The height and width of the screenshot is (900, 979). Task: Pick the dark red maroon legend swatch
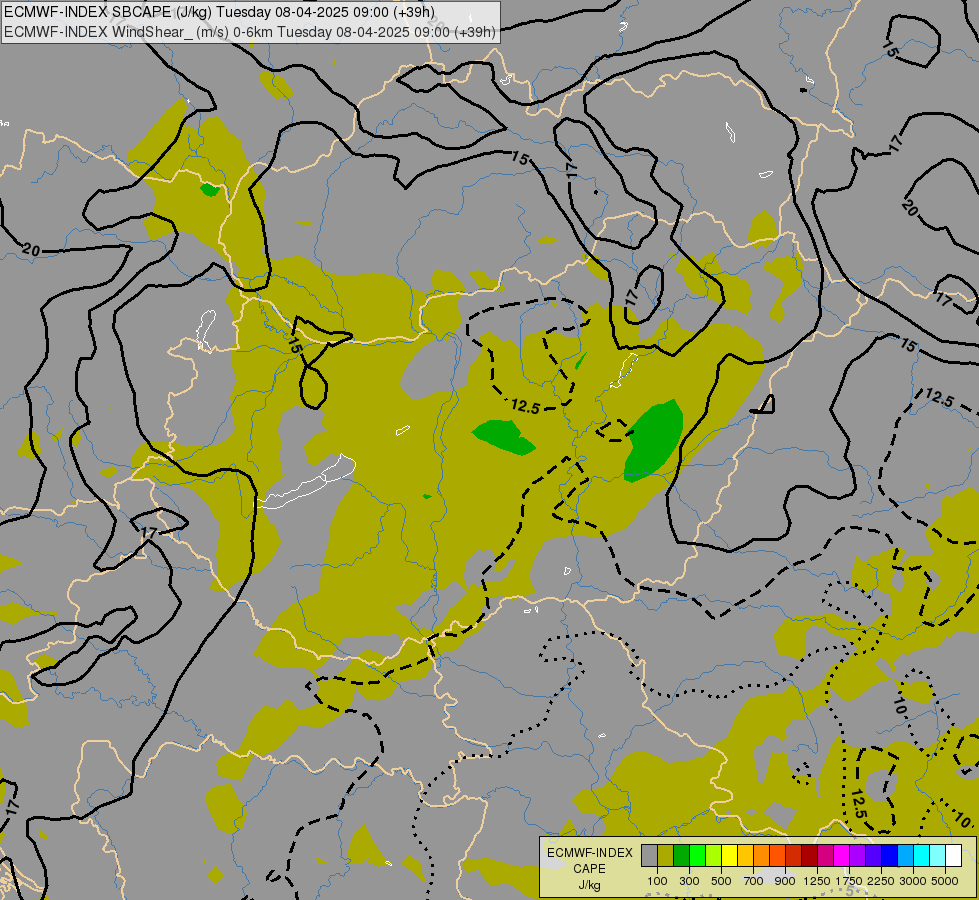pyautogui.click(x=809, y=855)
